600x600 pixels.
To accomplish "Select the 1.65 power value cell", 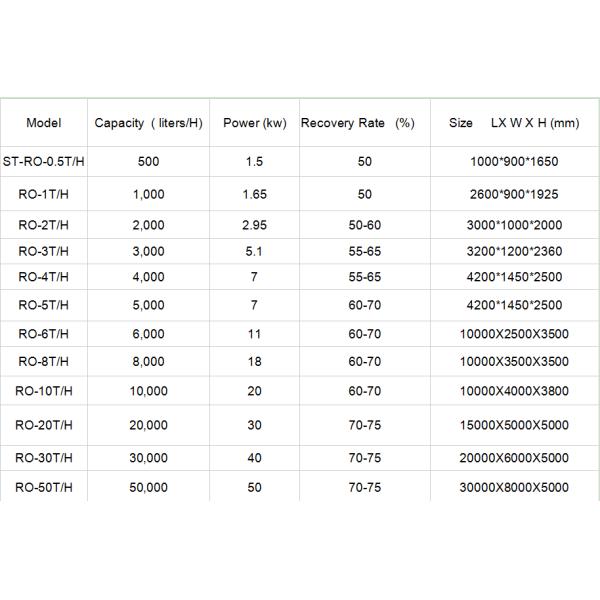I will 254,194.
